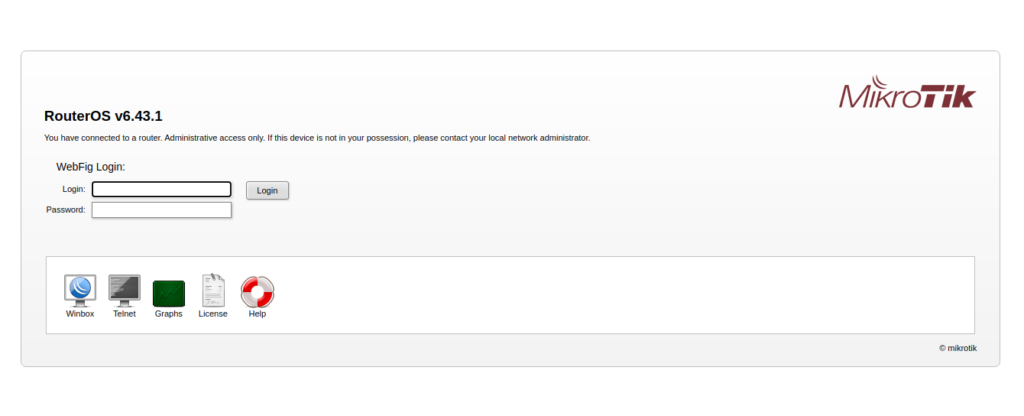Open the Winbox download icon

[x=80, y=291]
